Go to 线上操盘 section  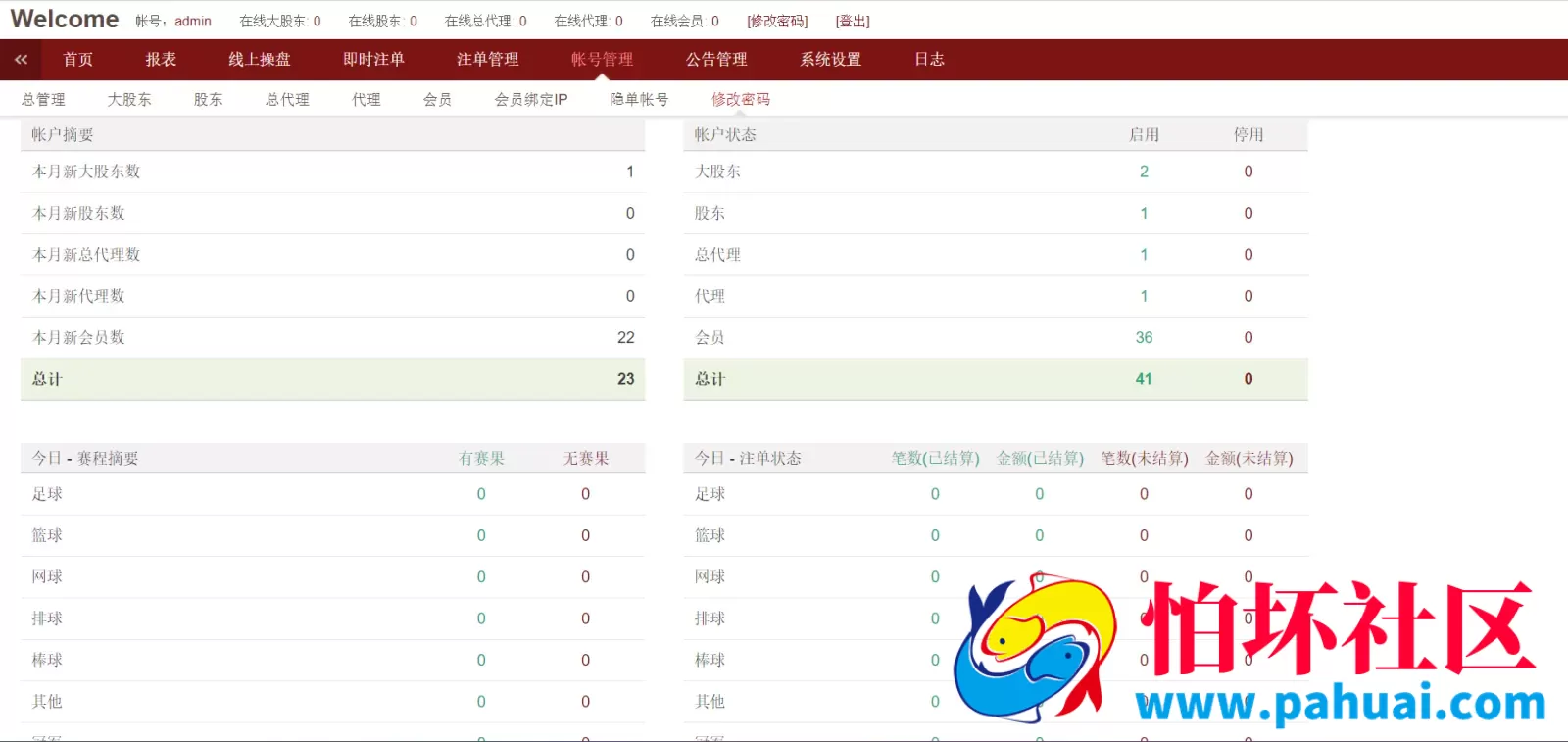point(260,60)
